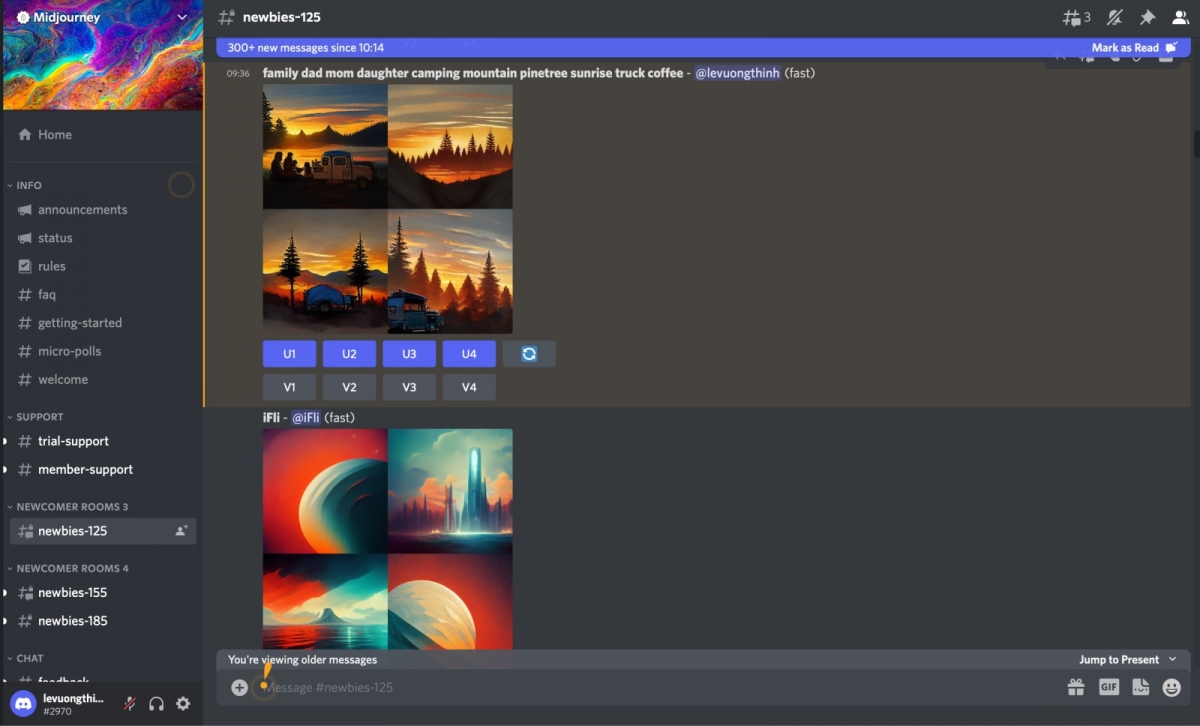Click the @levuongthinh mention
This screenshot has height=726, width=1200.
(737, 73)
